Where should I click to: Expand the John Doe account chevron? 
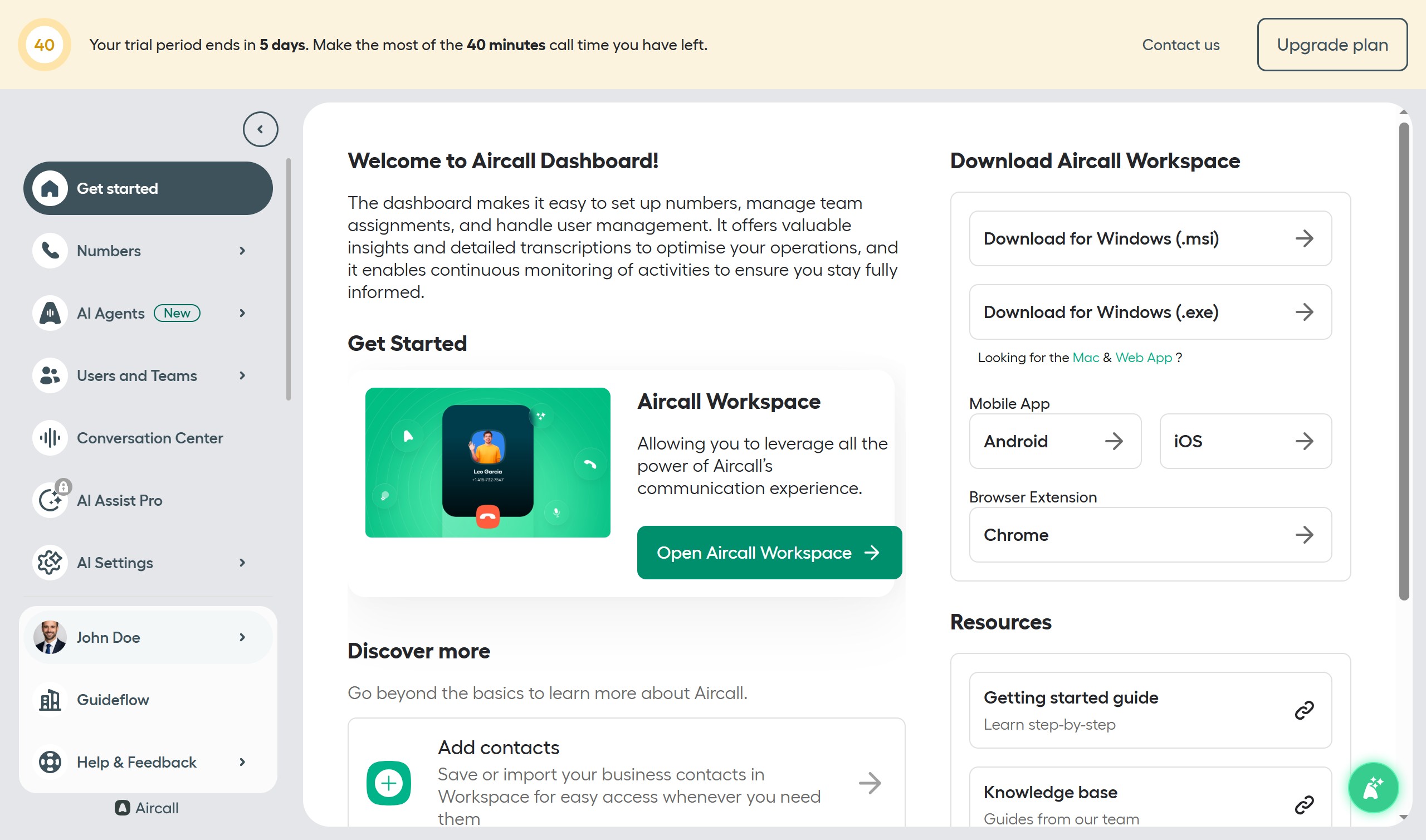(242, 637)
